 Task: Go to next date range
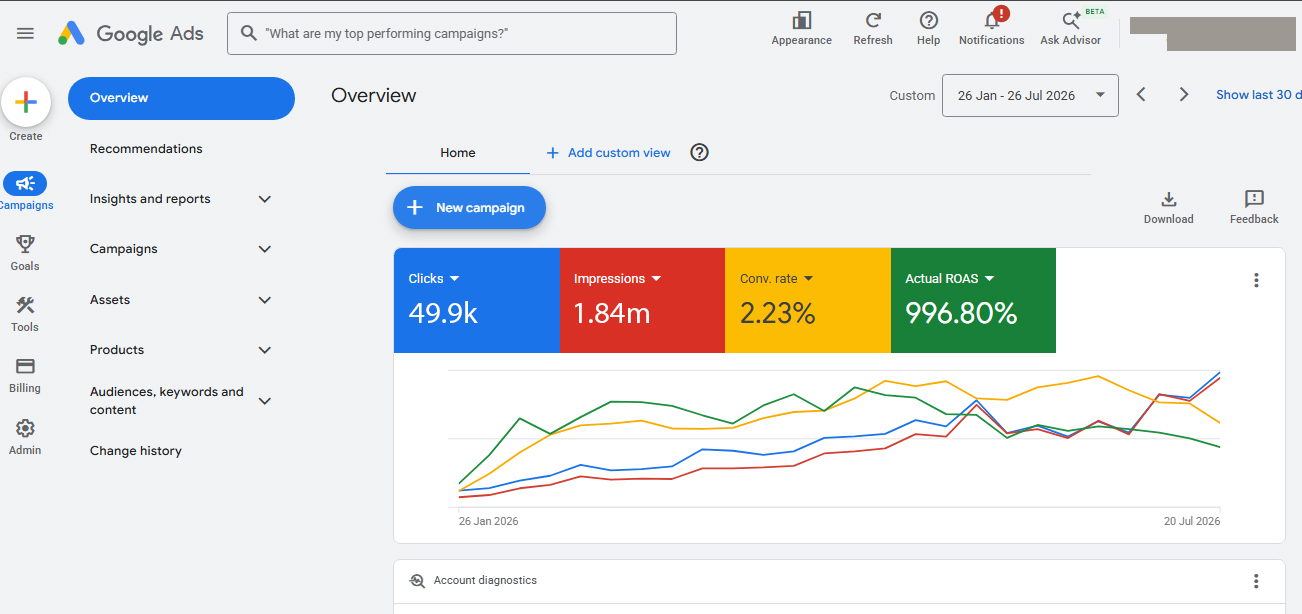point(1184,95)
